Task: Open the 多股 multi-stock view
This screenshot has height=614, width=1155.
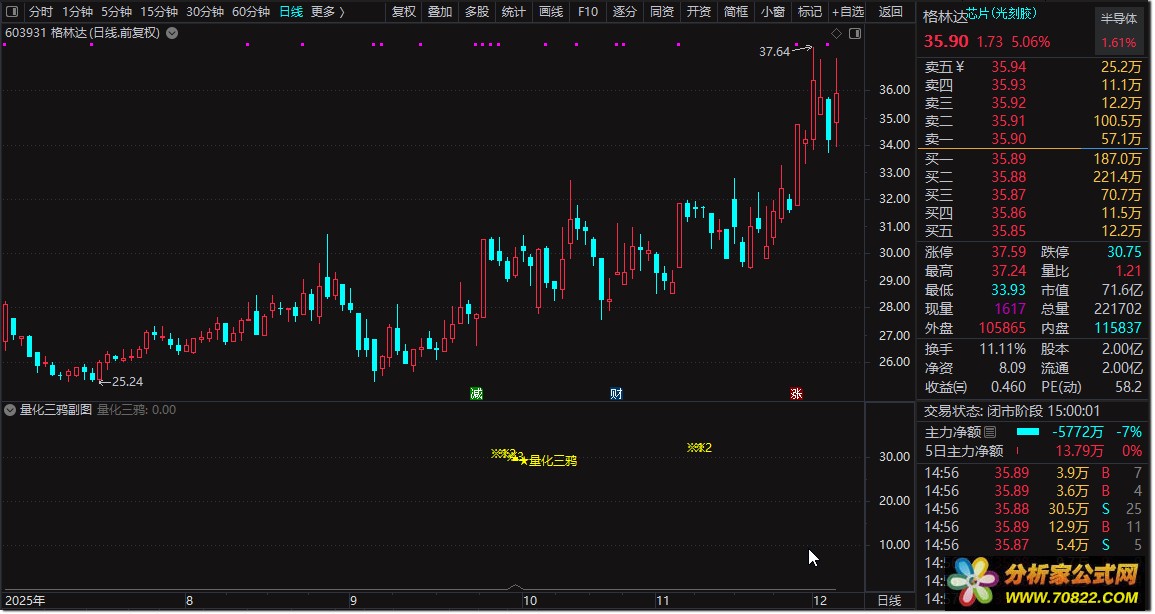Action: [x=477, y=12]
